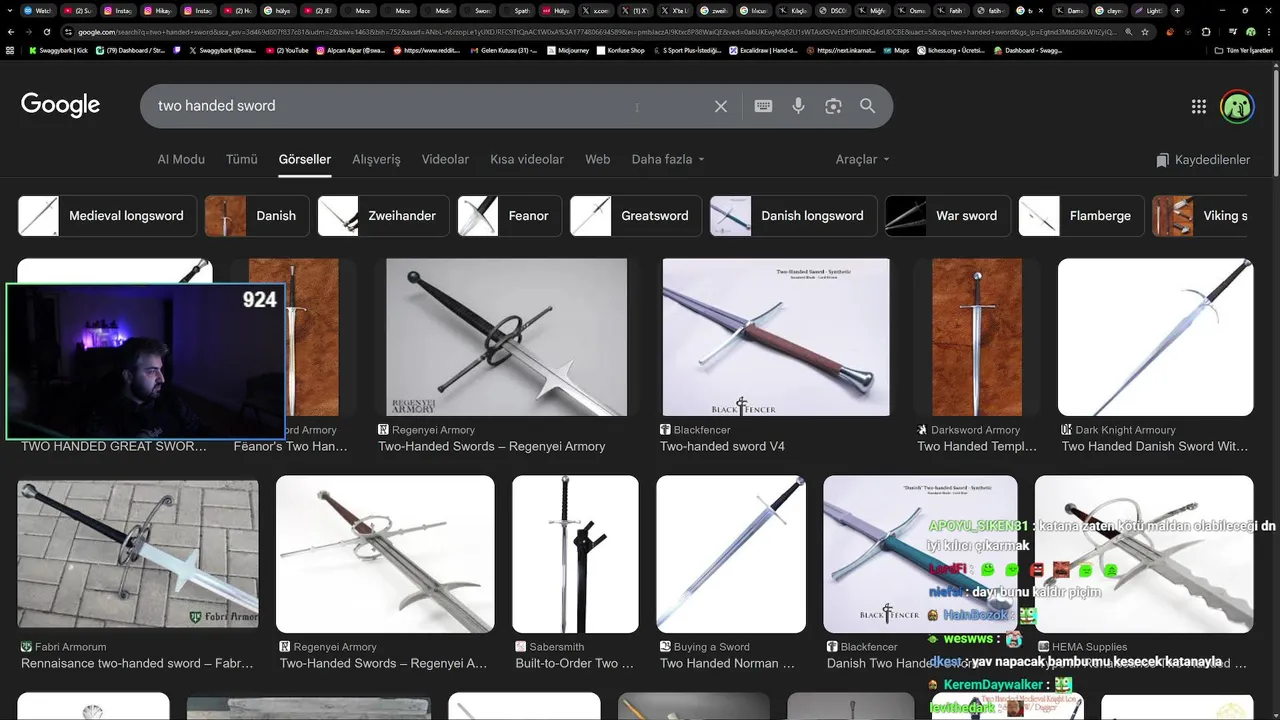The height and width of the screenshot is (720, 1280).
Task: Switch to the Alışveriş tab
Action: coord(376,160)
